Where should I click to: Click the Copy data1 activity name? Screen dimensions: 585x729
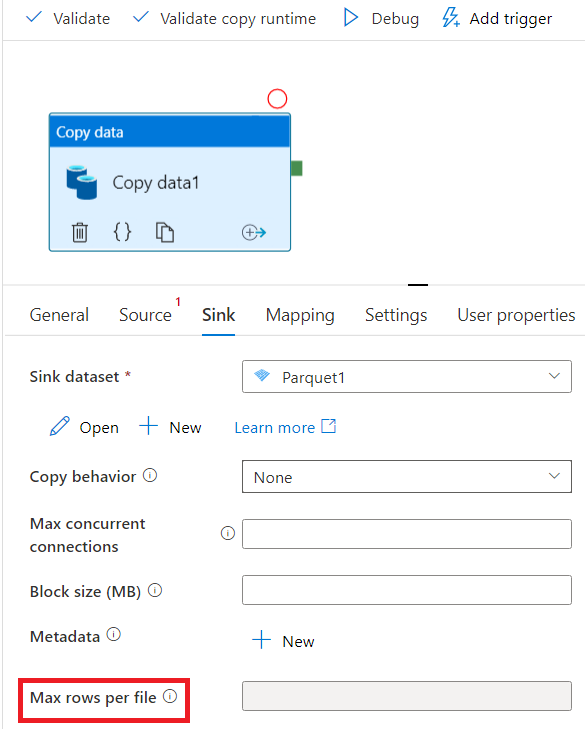coord(156,183)
